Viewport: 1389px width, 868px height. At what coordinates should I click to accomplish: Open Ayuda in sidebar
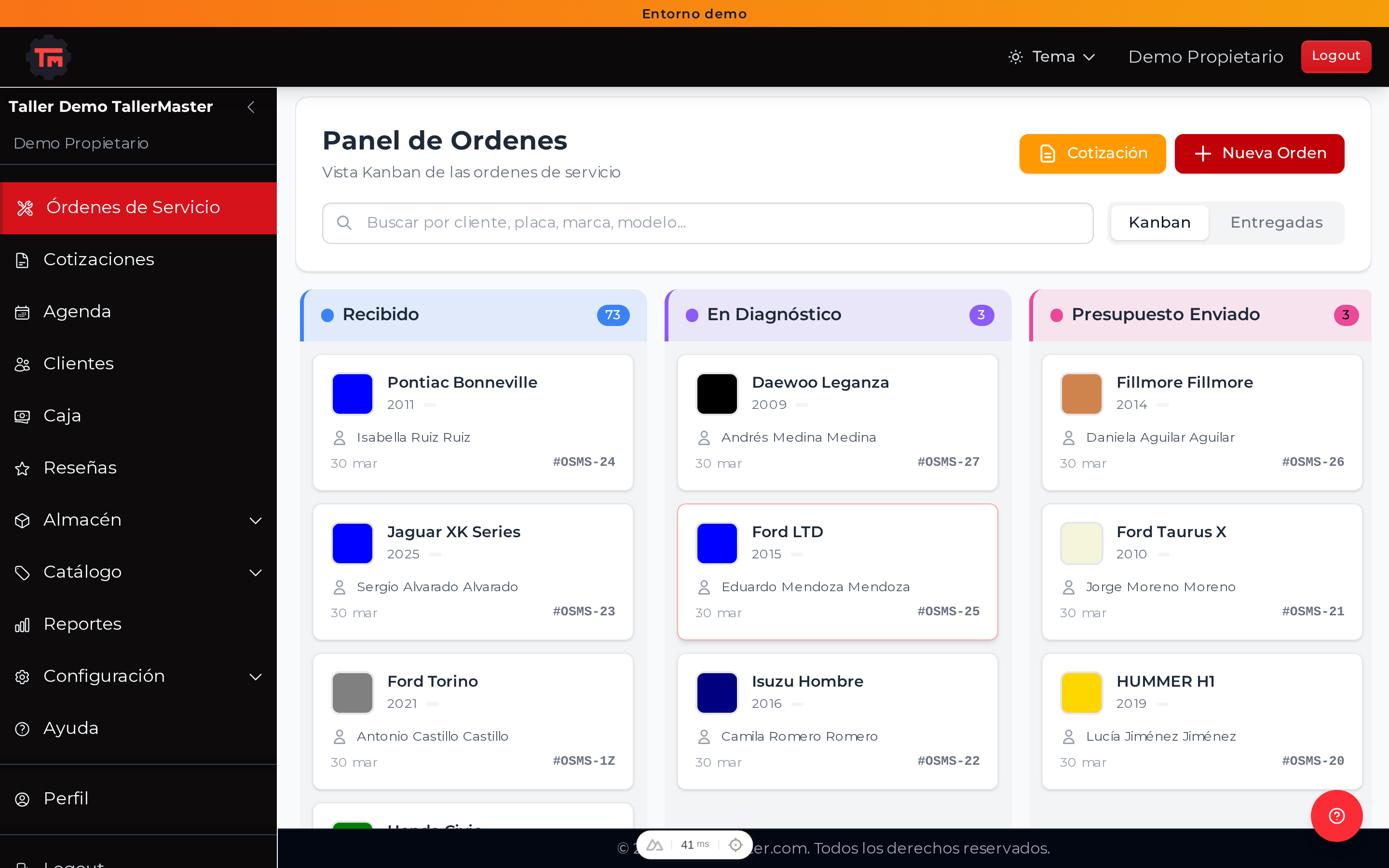pyautogui.click(x=138, y=729)
